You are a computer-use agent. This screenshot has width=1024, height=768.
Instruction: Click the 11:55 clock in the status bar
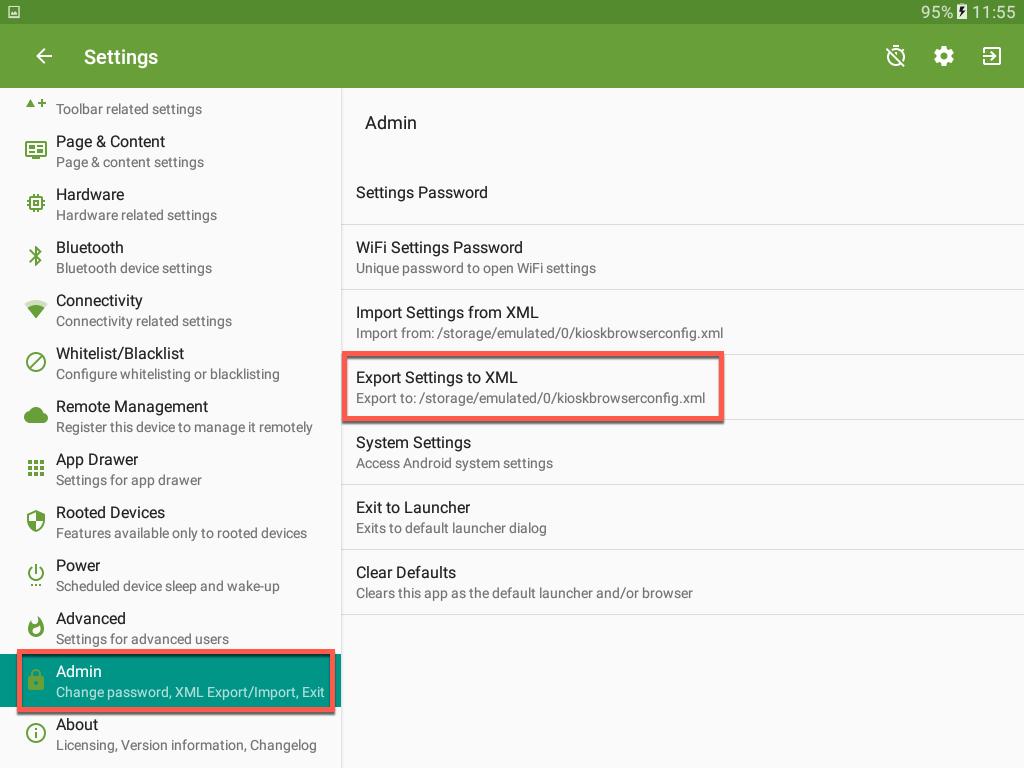click(993, 12)
